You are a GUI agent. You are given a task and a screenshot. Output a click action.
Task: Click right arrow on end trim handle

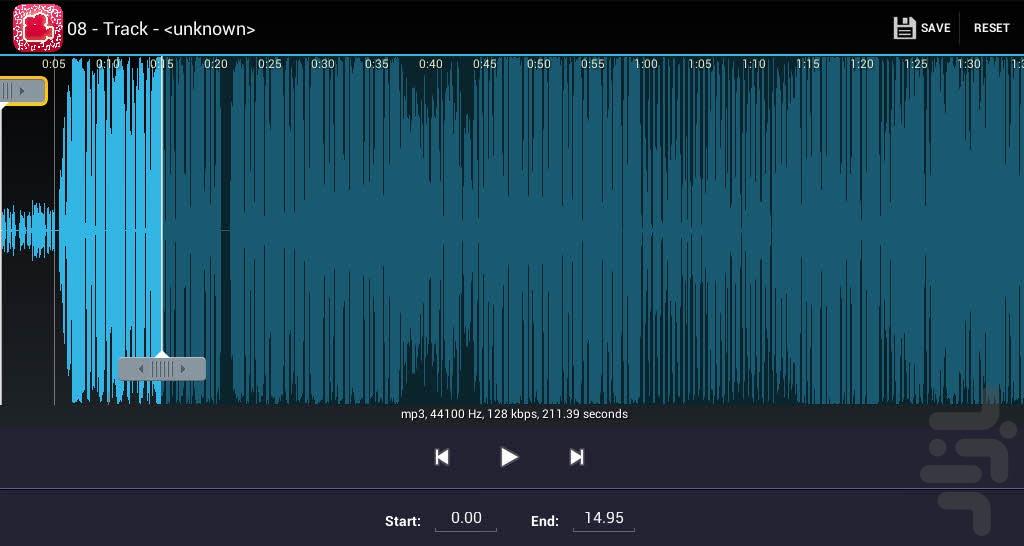pyautogui.click(x=183, y=369)
